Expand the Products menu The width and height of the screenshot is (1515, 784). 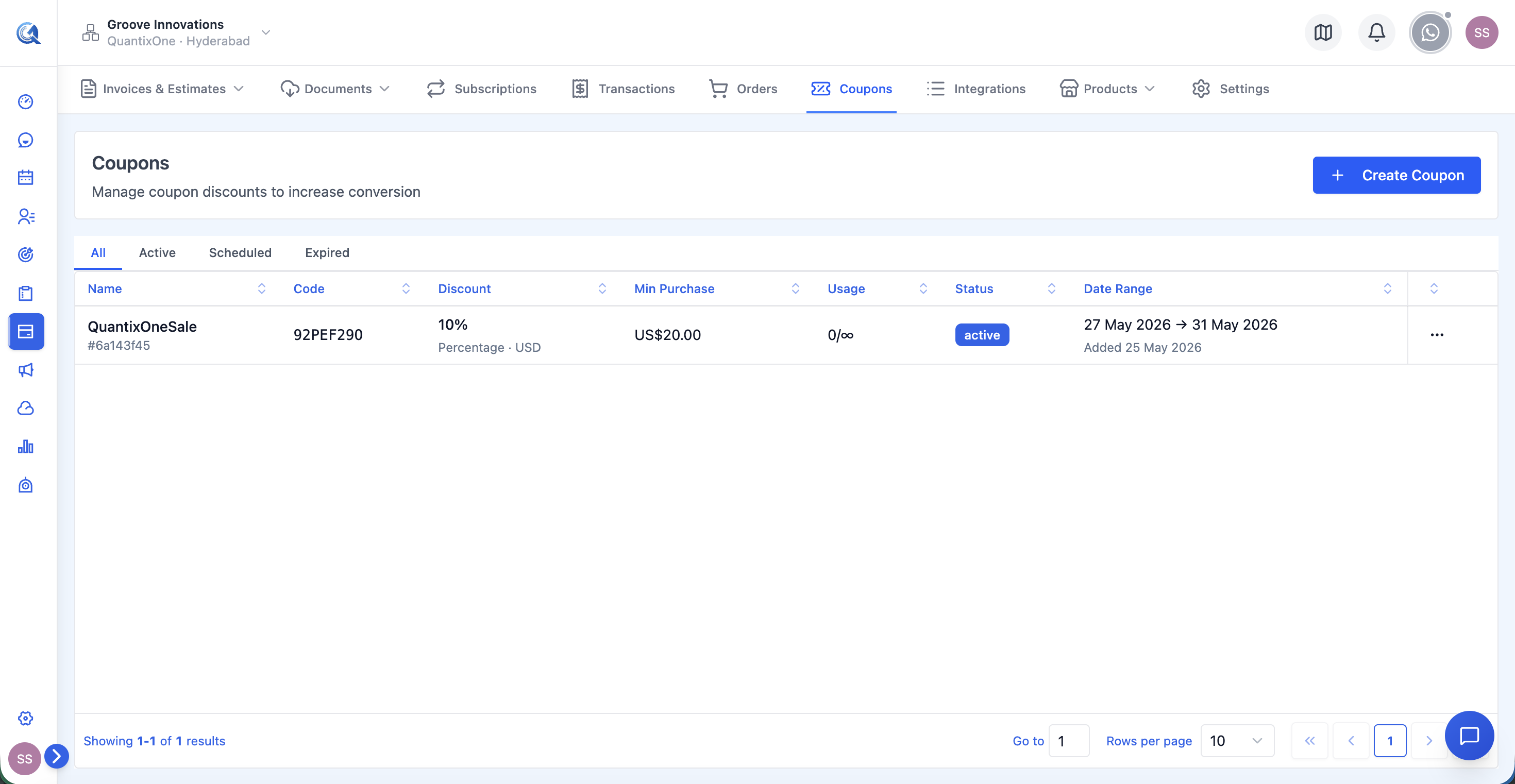click(x=1107, y=89)
